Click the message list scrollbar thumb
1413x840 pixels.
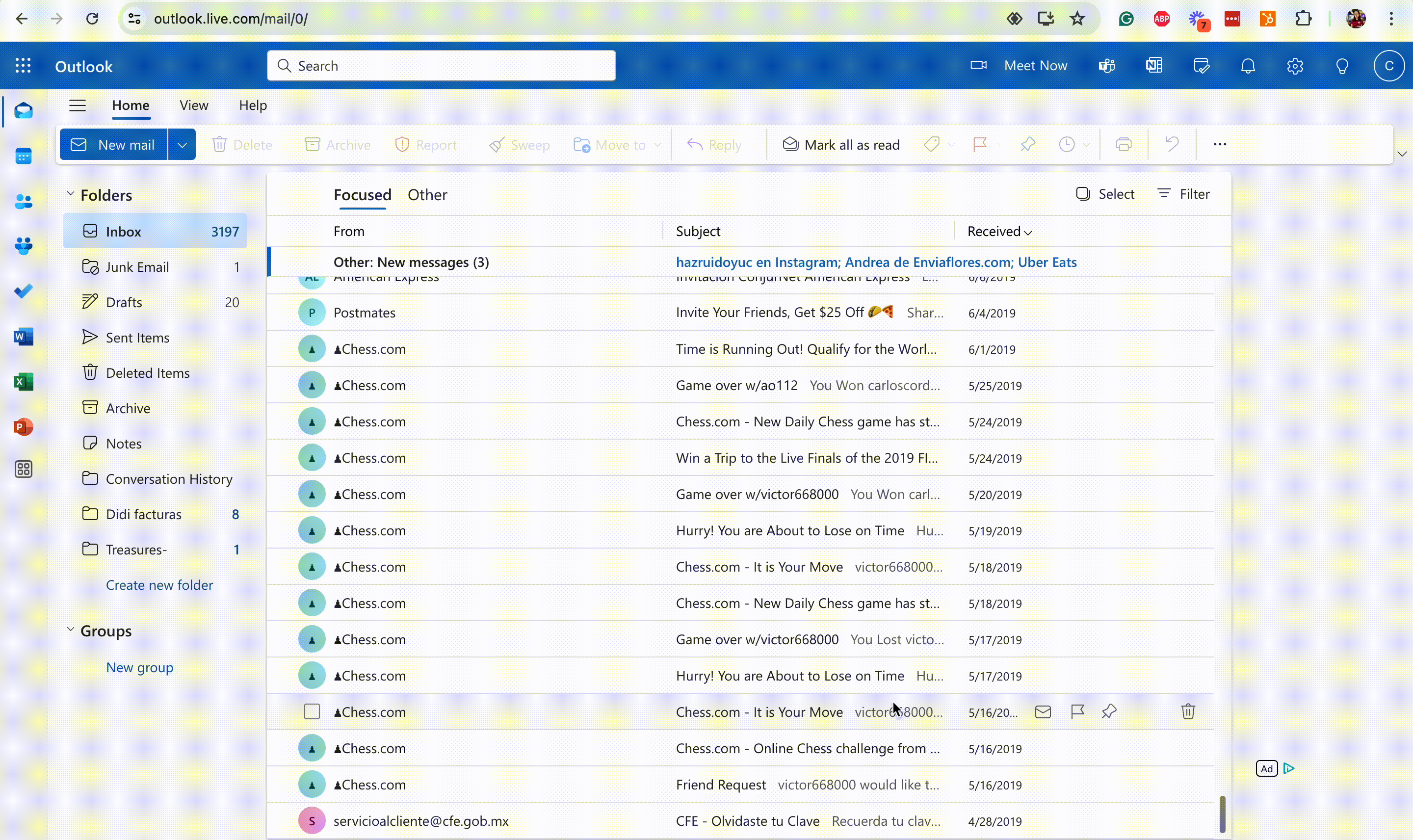pos(1222,814)
